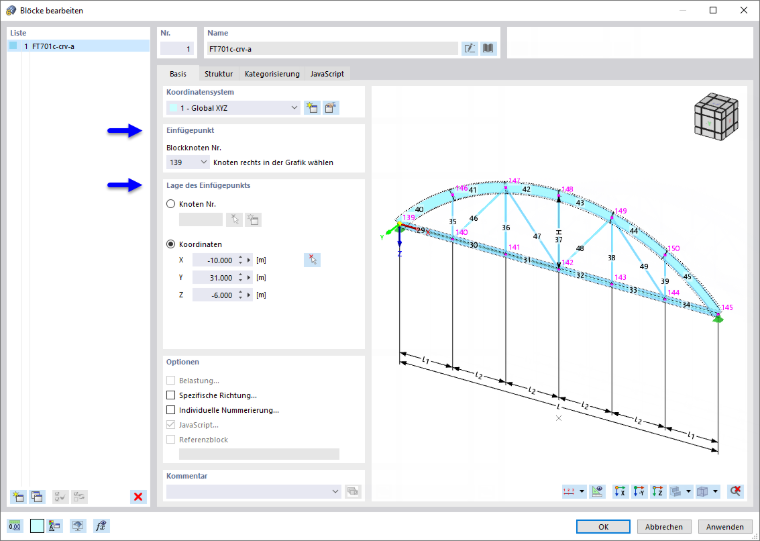Open the Koordinatensystem Global XYZ dropdown

(x=234, y=108)
